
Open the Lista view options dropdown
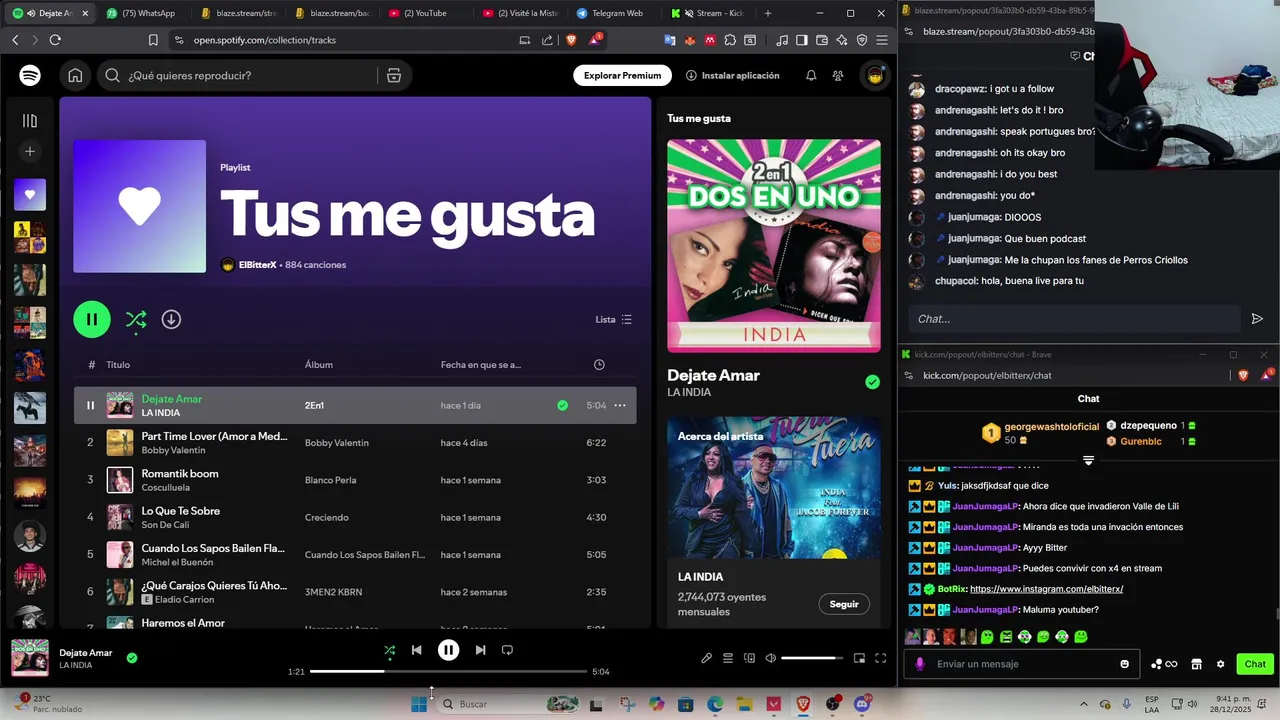614,319
